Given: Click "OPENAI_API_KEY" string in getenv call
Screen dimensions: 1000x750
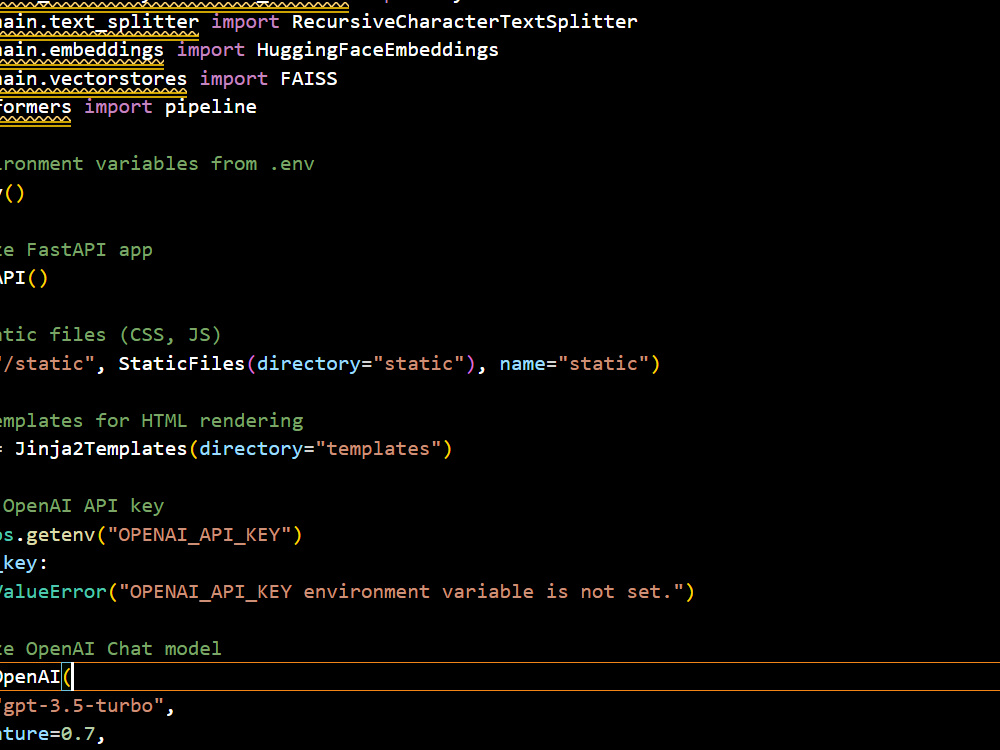Looking at the screenshot, I should click(199, 534).
